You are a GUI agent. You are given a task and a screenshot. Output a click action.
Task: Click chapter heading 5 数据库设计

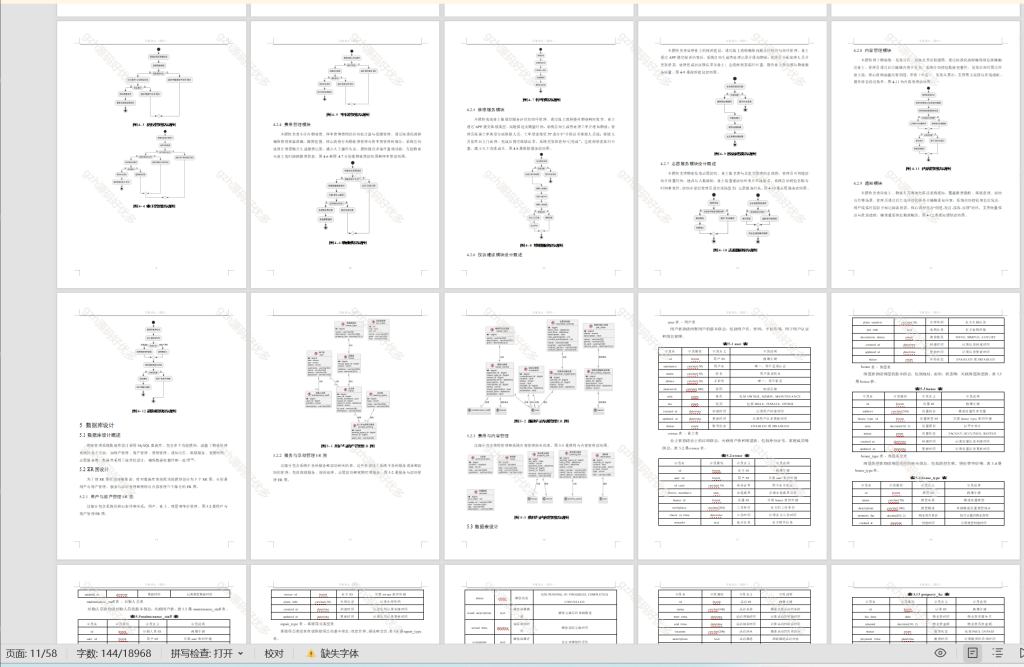tap(97, 425)
